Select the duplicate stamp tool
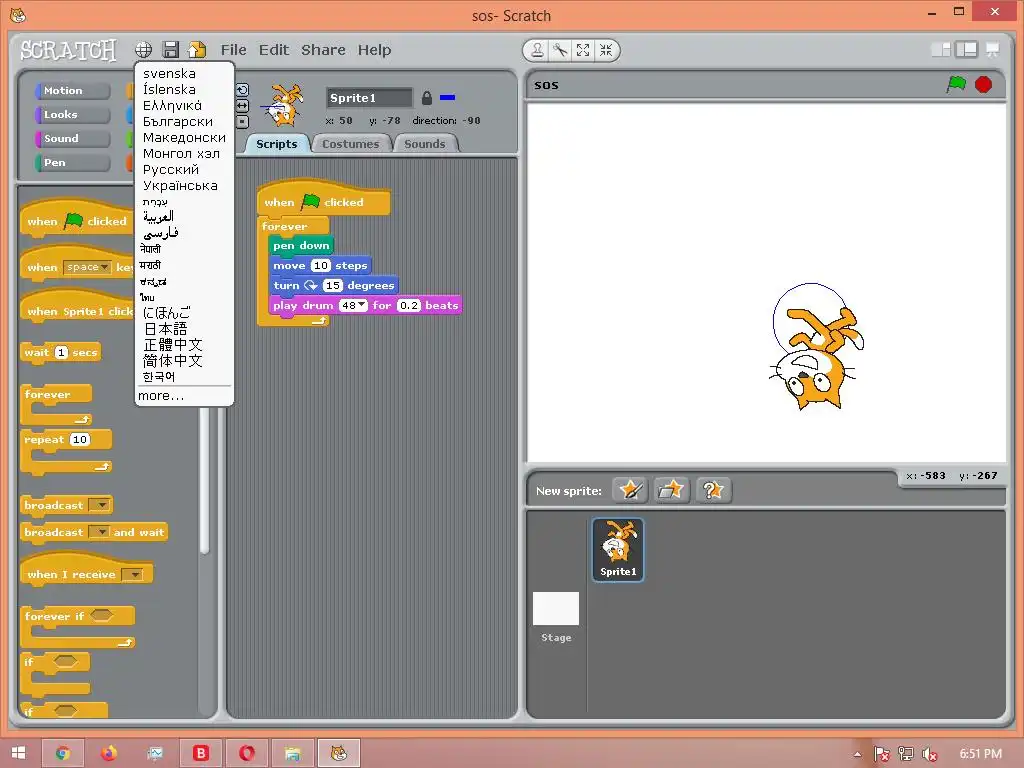 click(x=537, y=50)
